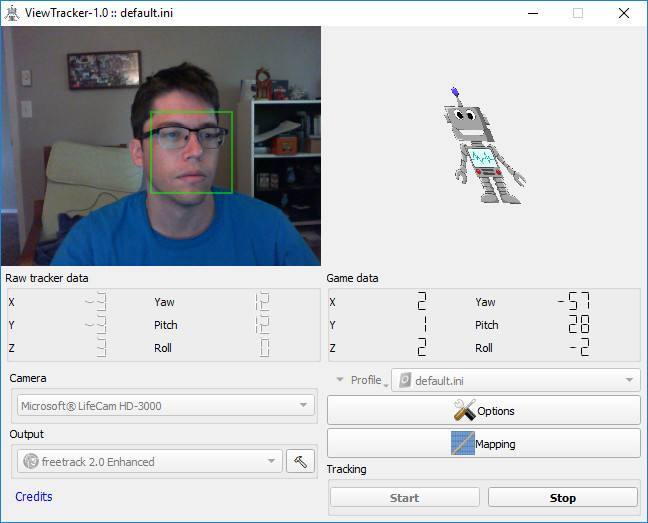
Task: Close the ViewTracker window
Action: click(624, 13)
